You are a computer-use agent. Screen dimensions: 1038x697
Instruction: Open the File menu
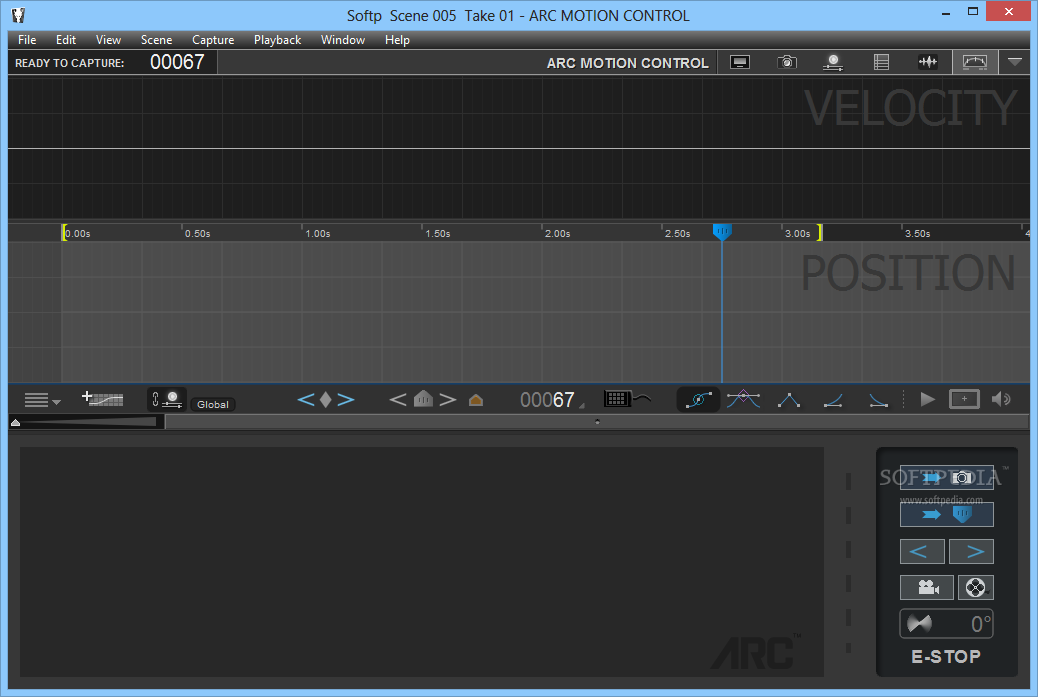pyautogui.click(x=27, y=40)
